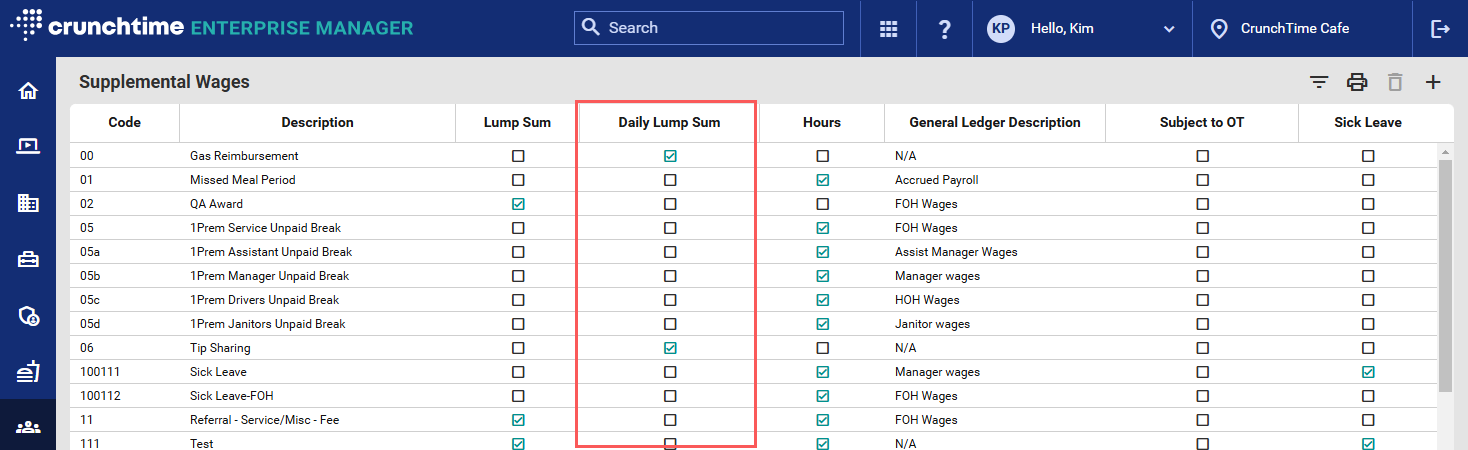Select the Test description in row 111

(201, 443)
